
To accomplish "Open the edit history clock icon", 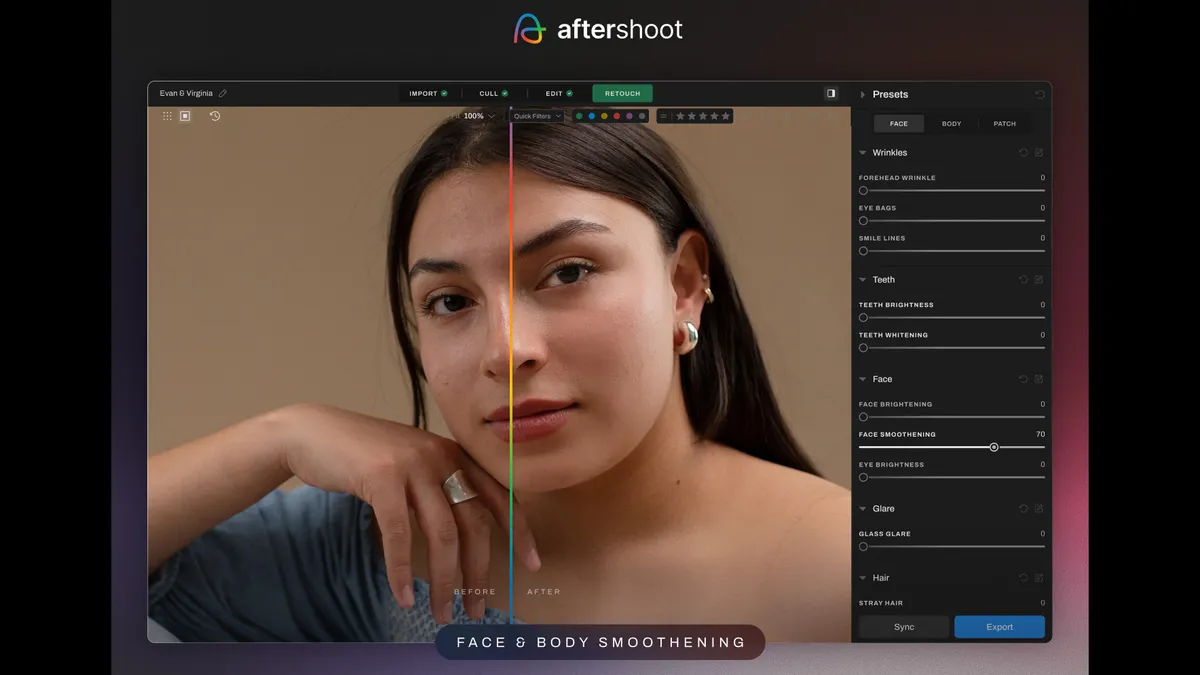I will (215, 116).
